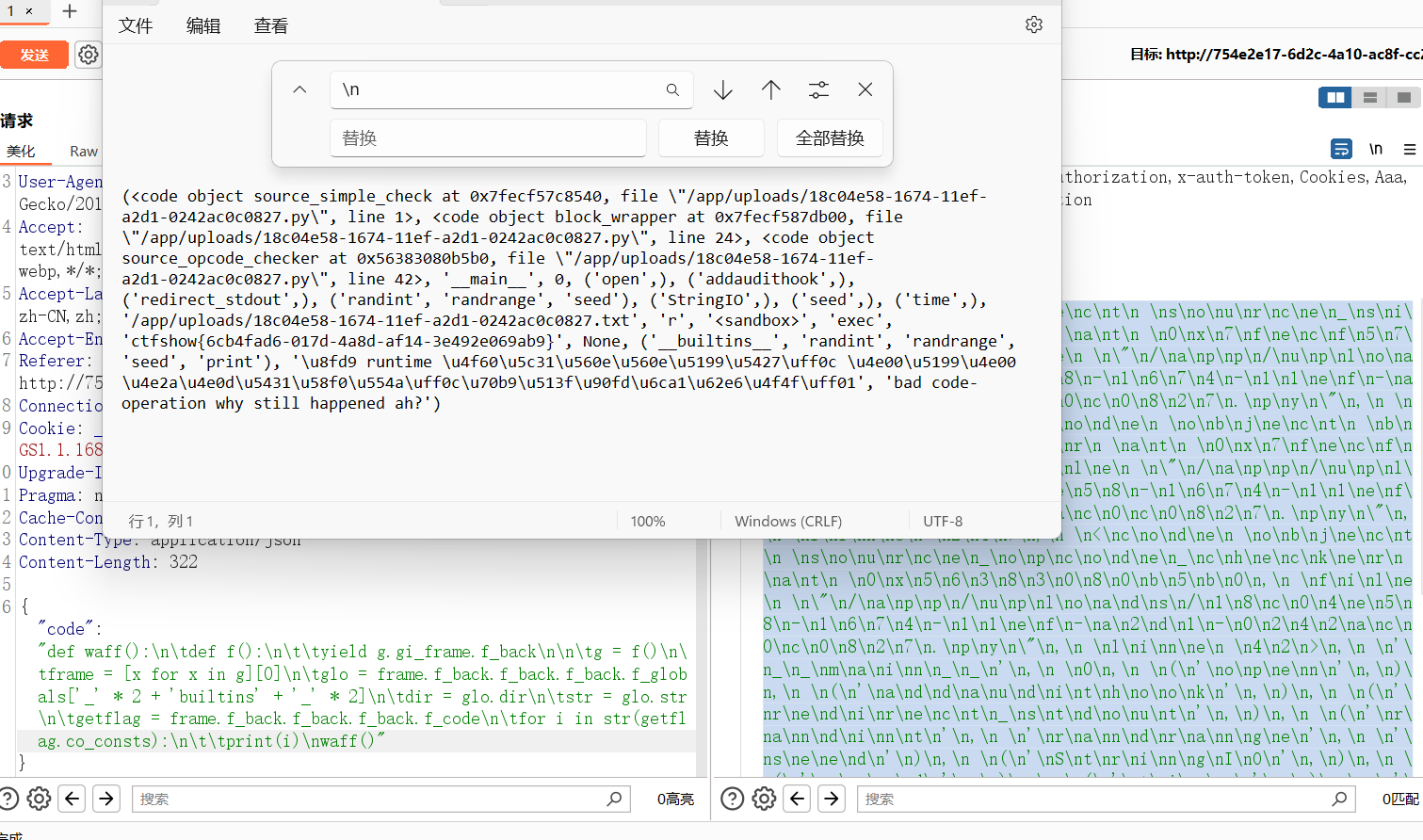Viewport: 1423px width, 840px height.
Task: Select single-pane layout in Burp
Action: tap(1404, 97)
